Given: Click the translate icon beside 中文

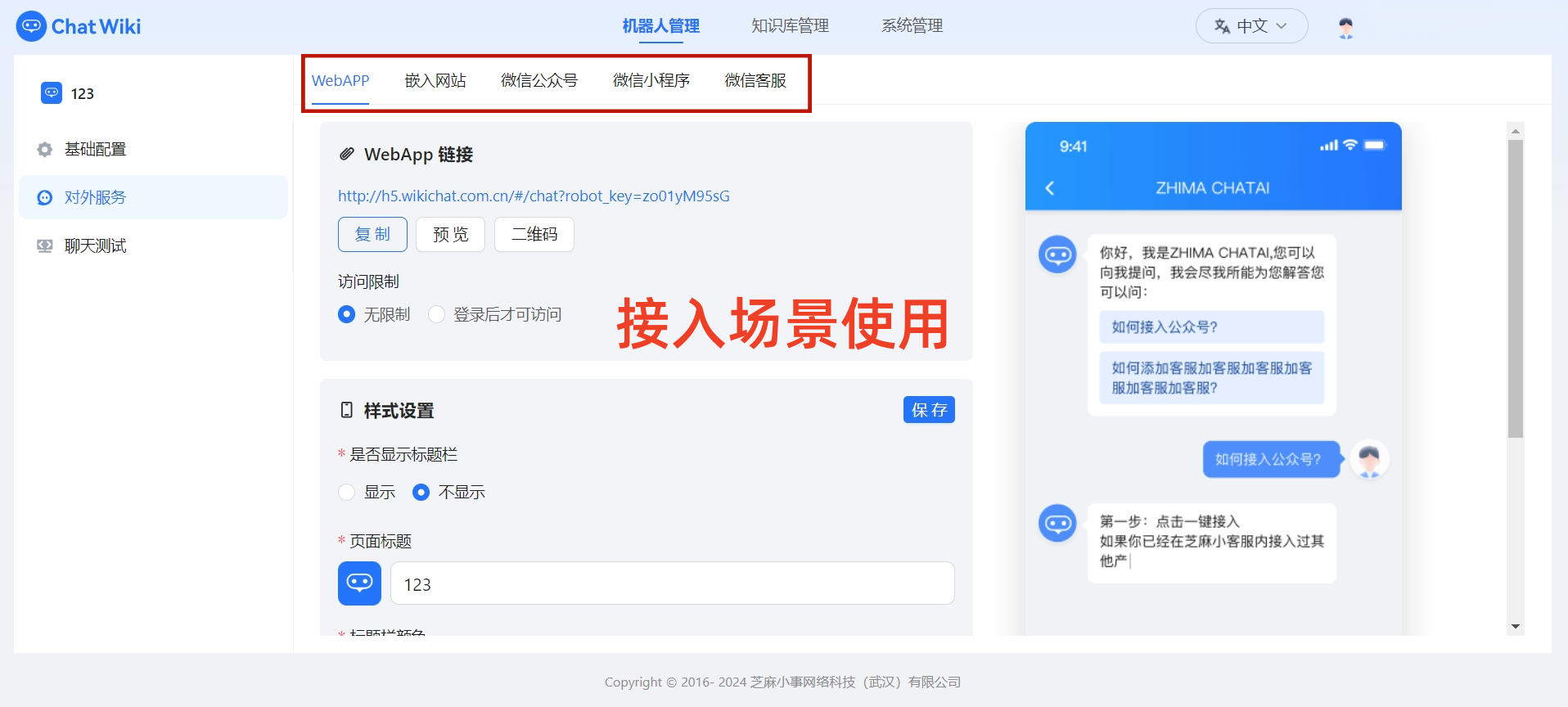Looking at the screenshot, I should coord(1222,26).
